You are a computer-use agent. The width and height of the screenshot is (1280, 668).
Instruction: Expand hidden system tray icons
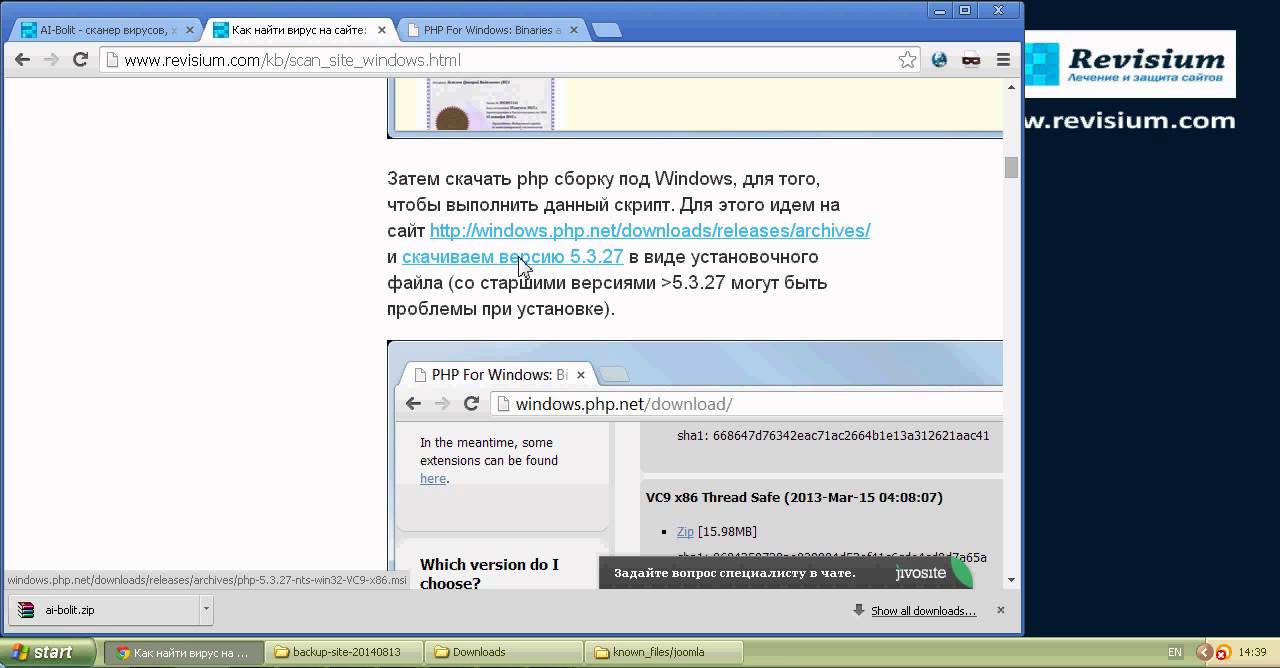coord(1206,653)
